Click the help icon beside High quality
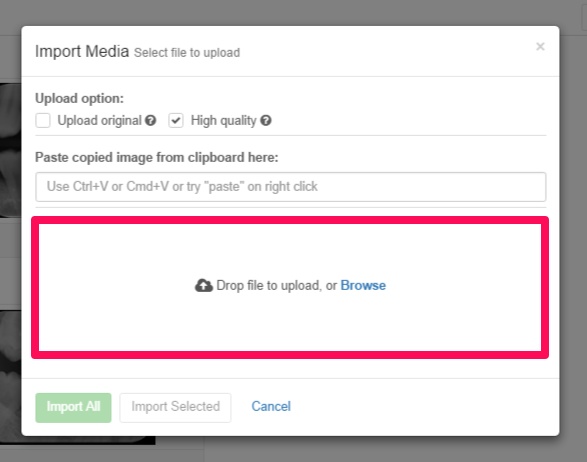 (266, 121)
